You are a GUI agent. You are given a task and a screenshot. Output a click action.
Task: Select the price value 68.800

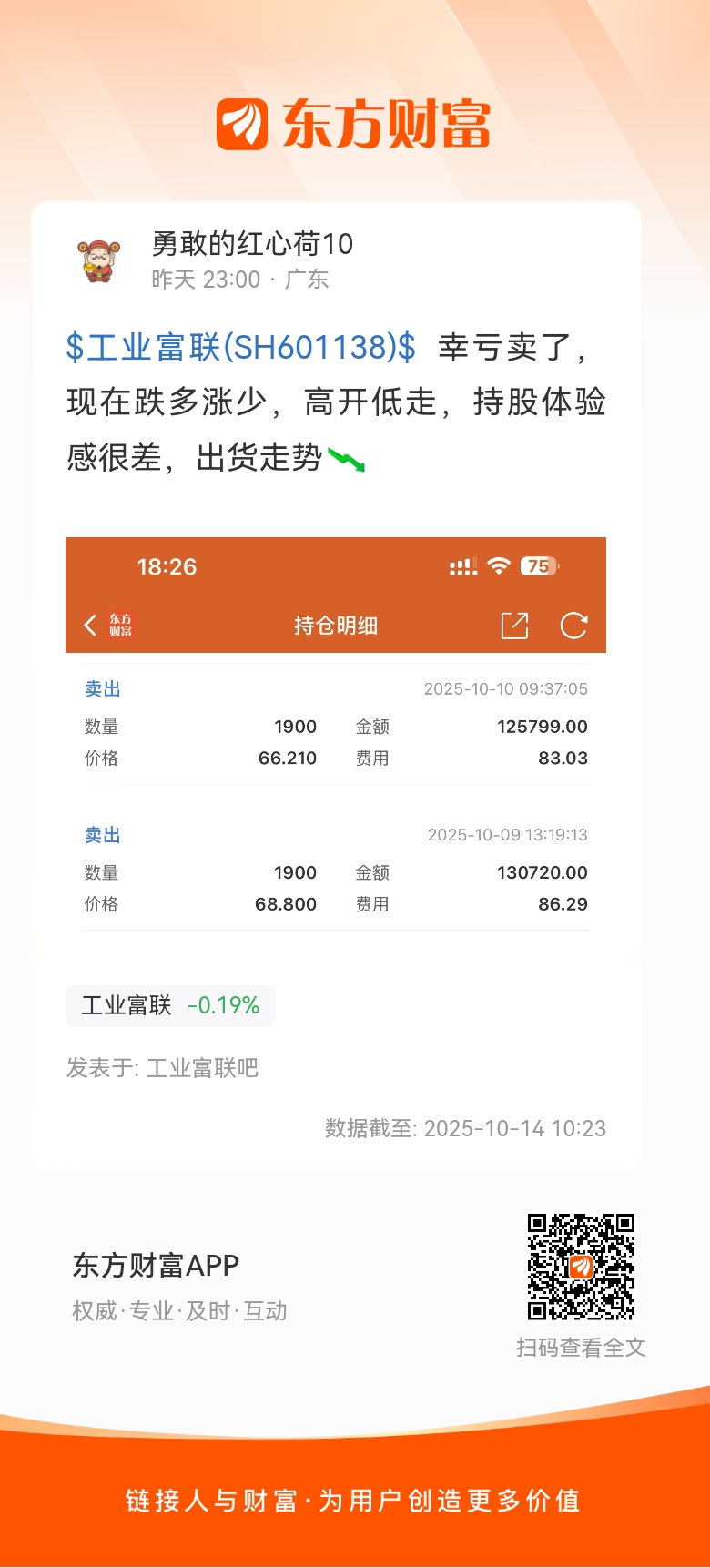click(286, 904)
